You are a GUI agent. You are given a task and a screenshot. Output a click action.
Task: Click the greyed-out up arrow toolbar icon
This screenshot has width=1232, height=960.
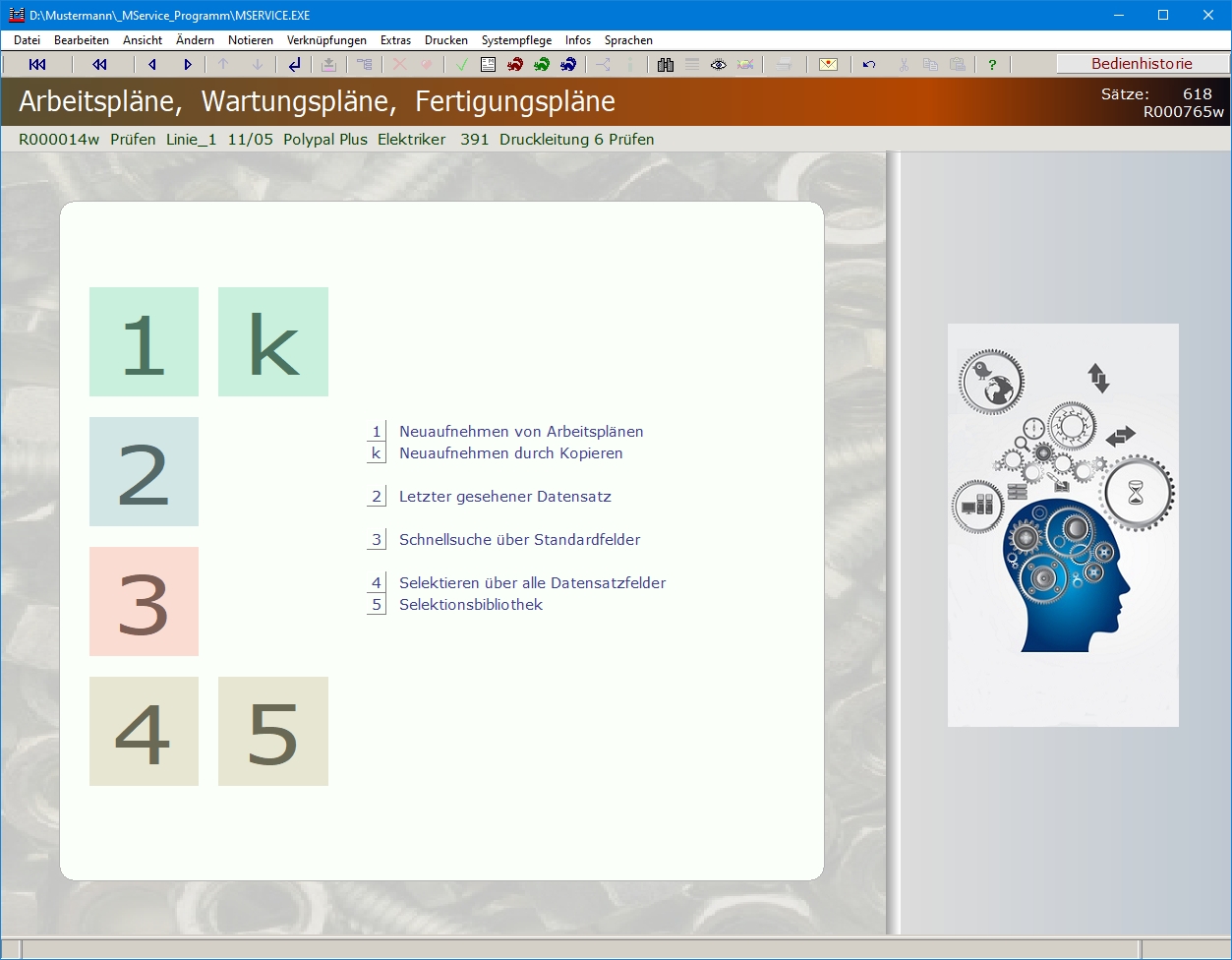pyautogui.click(x=223, y=65)
